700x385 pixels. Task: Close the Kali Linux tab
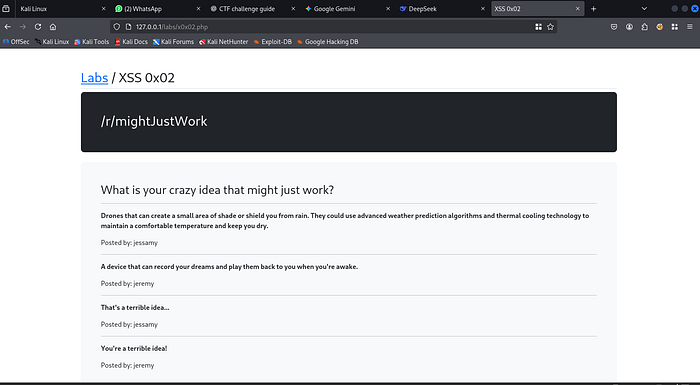tap(104, 8)
